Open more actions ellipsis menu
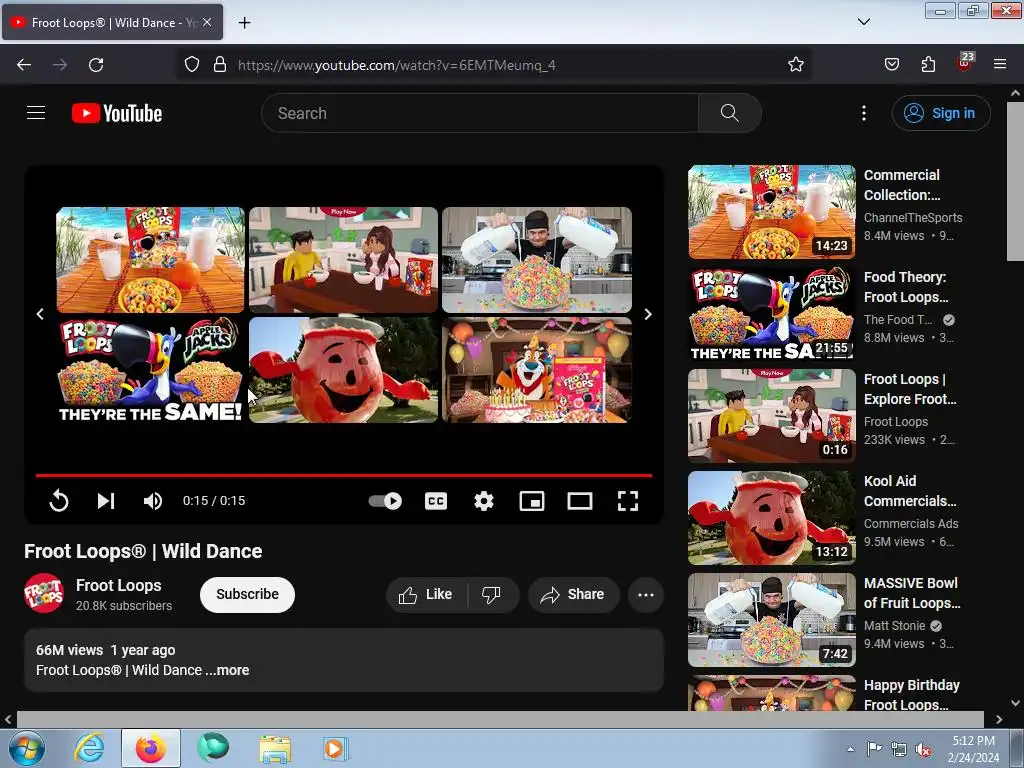Screen dimensions: 1024x768 point(646,594)
